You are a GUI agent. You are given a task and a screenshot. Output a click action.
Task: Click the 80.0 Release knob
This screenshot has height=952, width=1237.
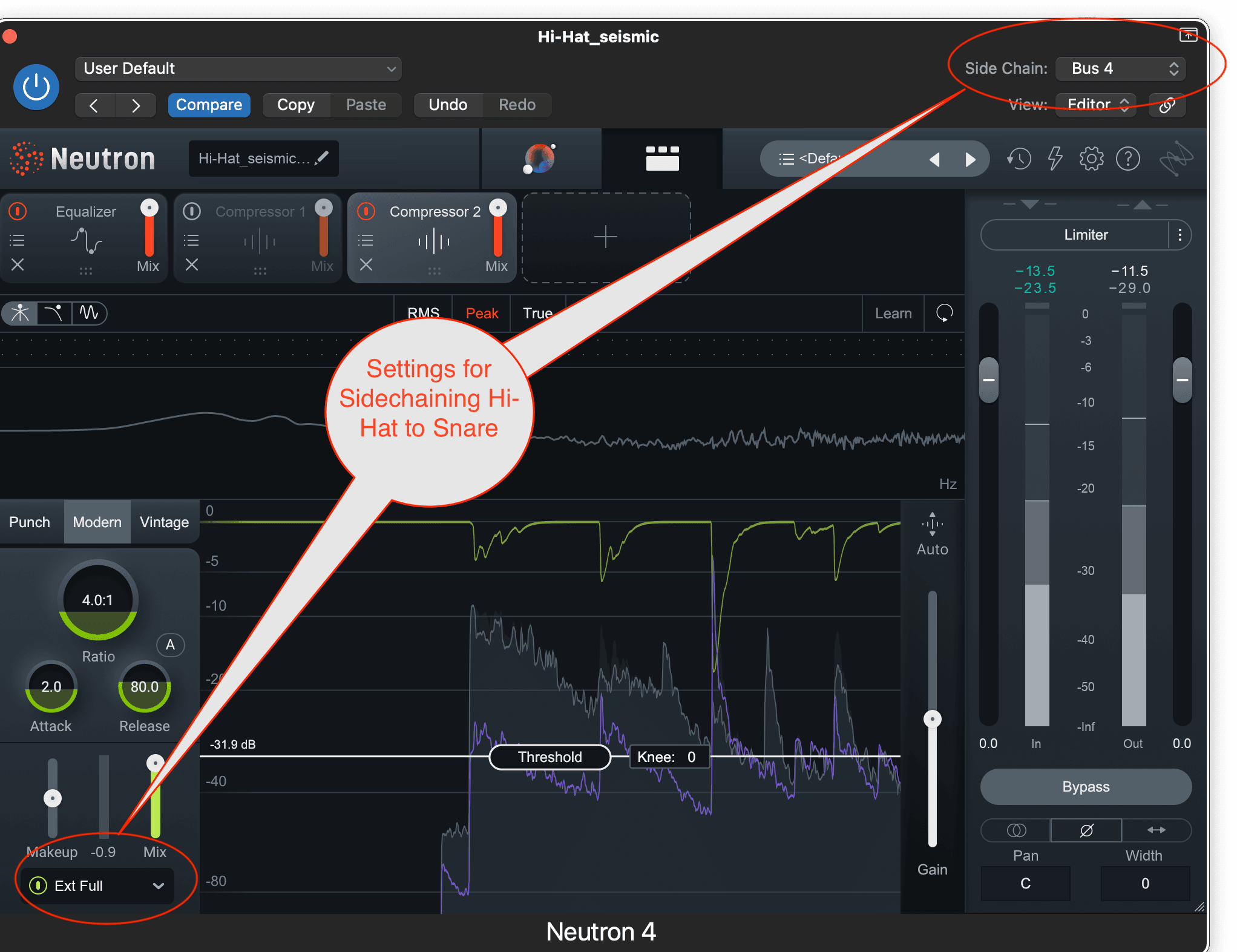(x=145, y=686)
